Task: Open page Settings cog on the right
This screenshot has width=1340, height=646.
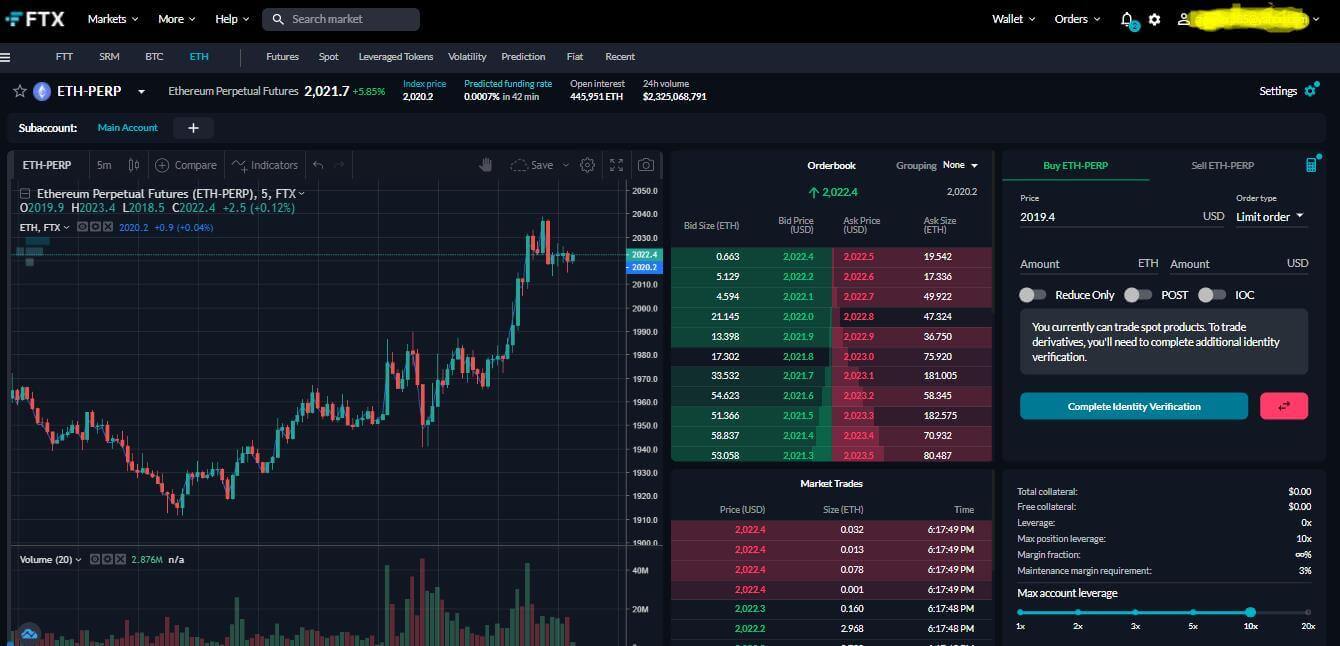Action: point(1311,91)
